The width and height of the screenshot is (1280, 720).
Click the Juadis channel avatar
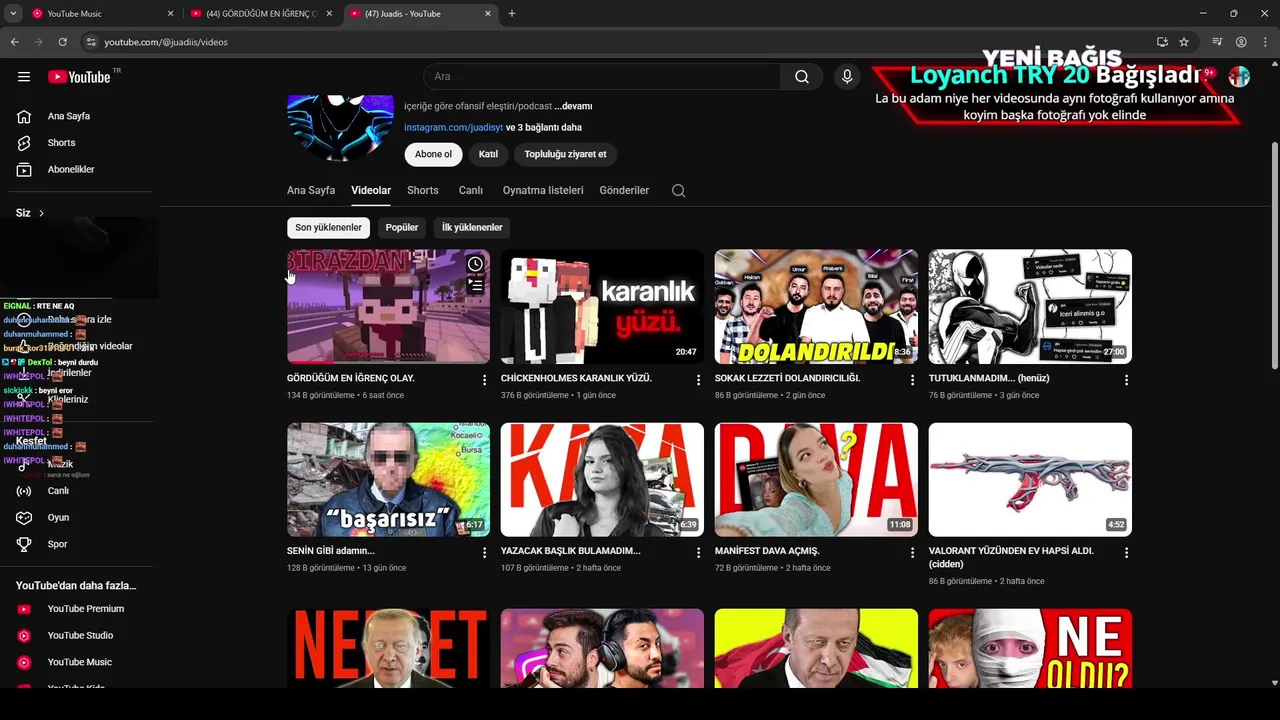340,127
